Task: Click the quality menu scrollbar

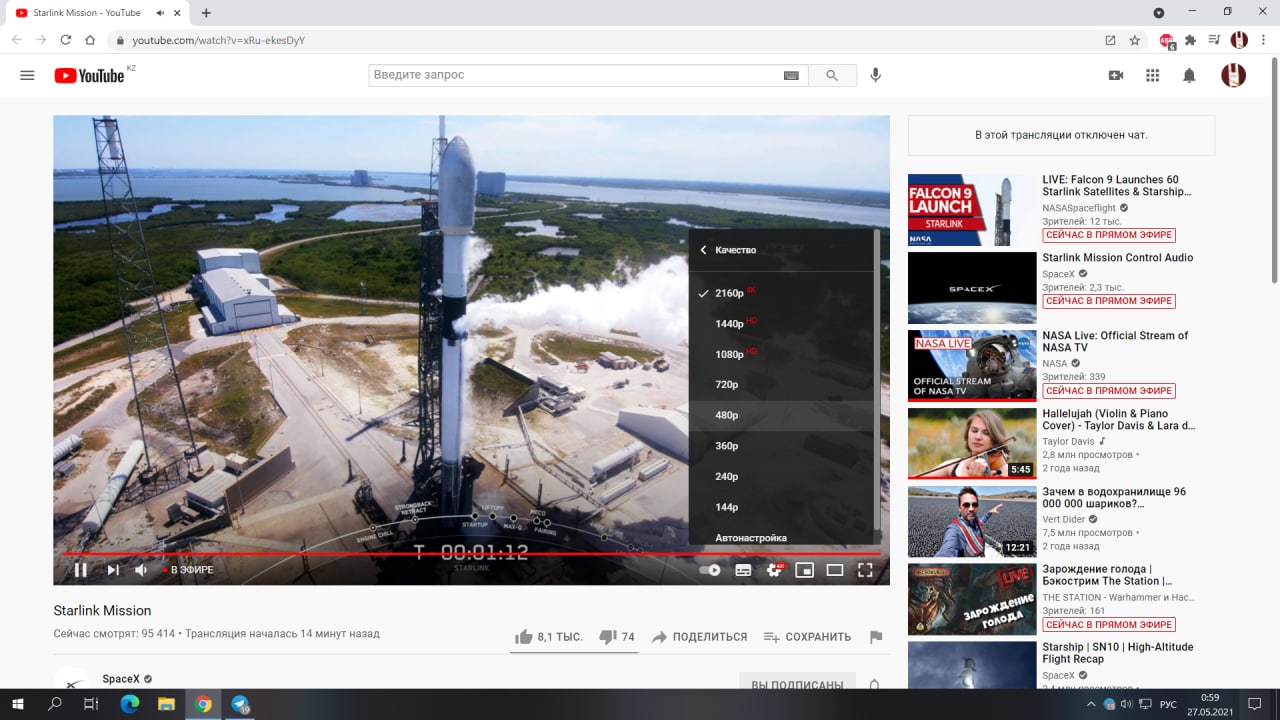Action: [877, 380]
